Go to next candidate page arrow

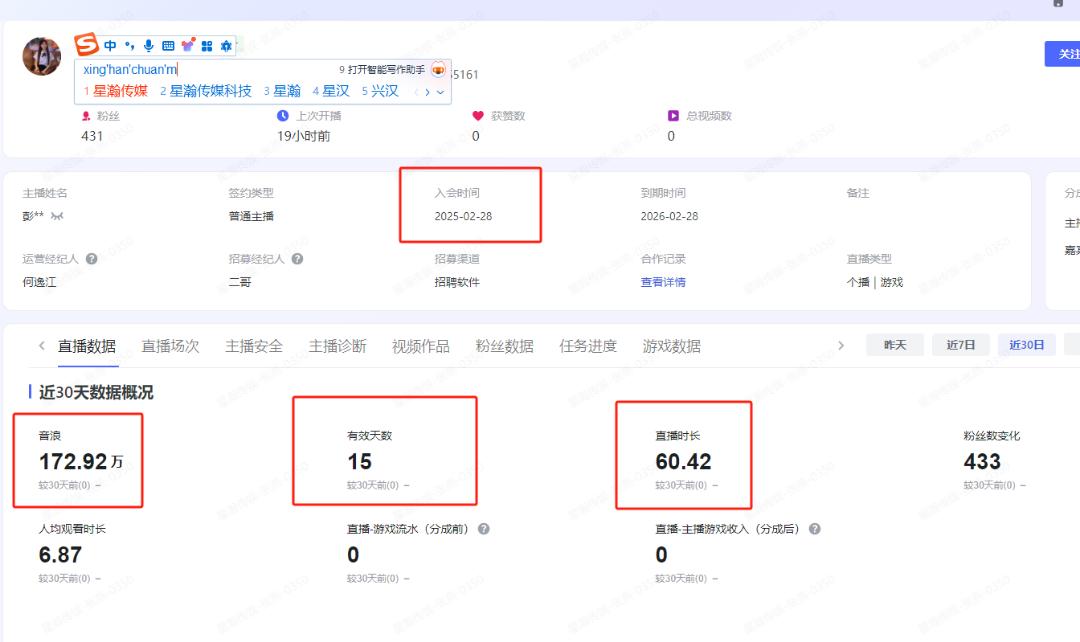426,91
